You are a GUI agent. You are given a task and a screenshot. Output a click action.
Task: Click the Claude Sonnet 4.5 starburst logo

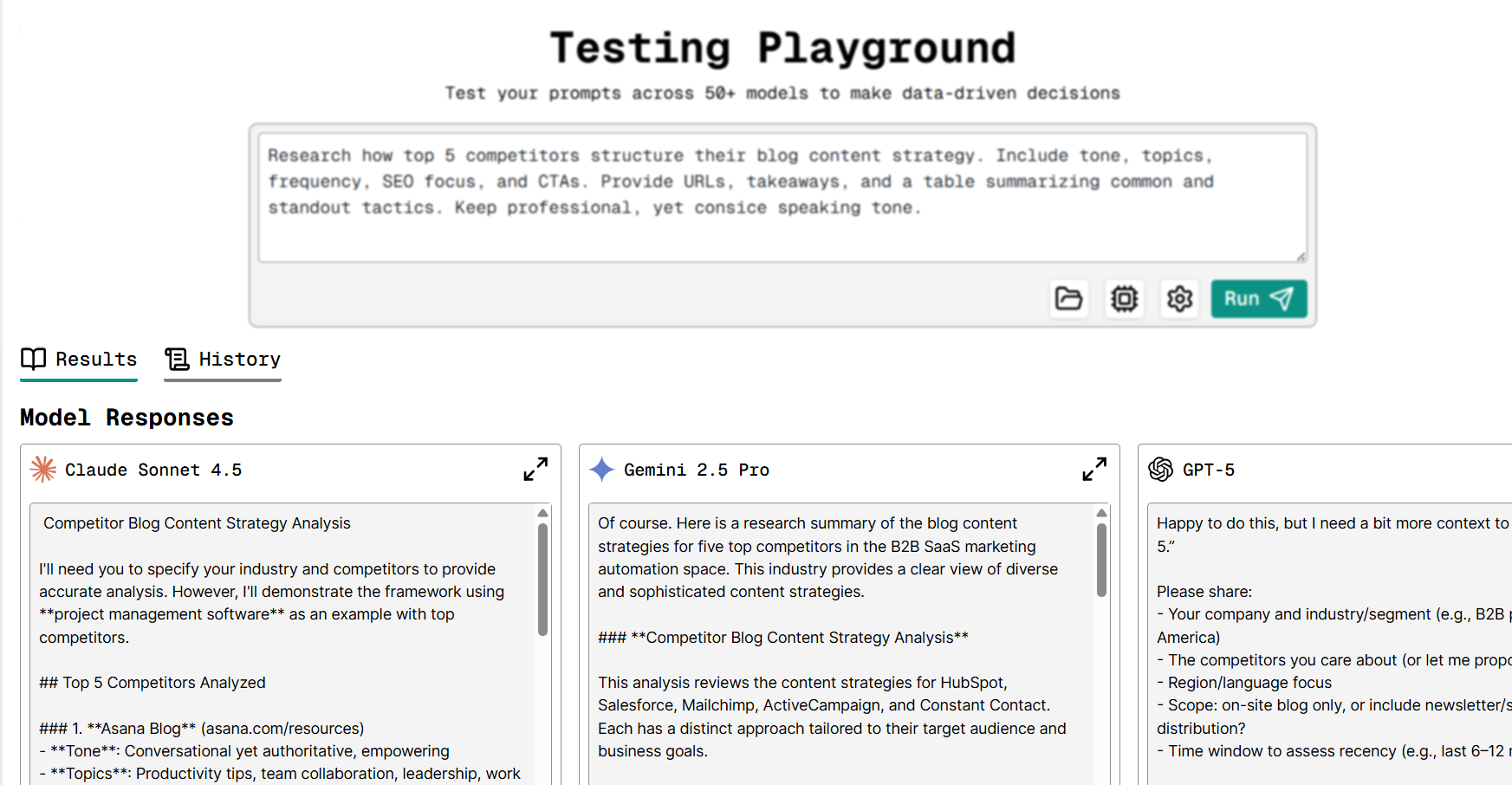tap(43, 470)
